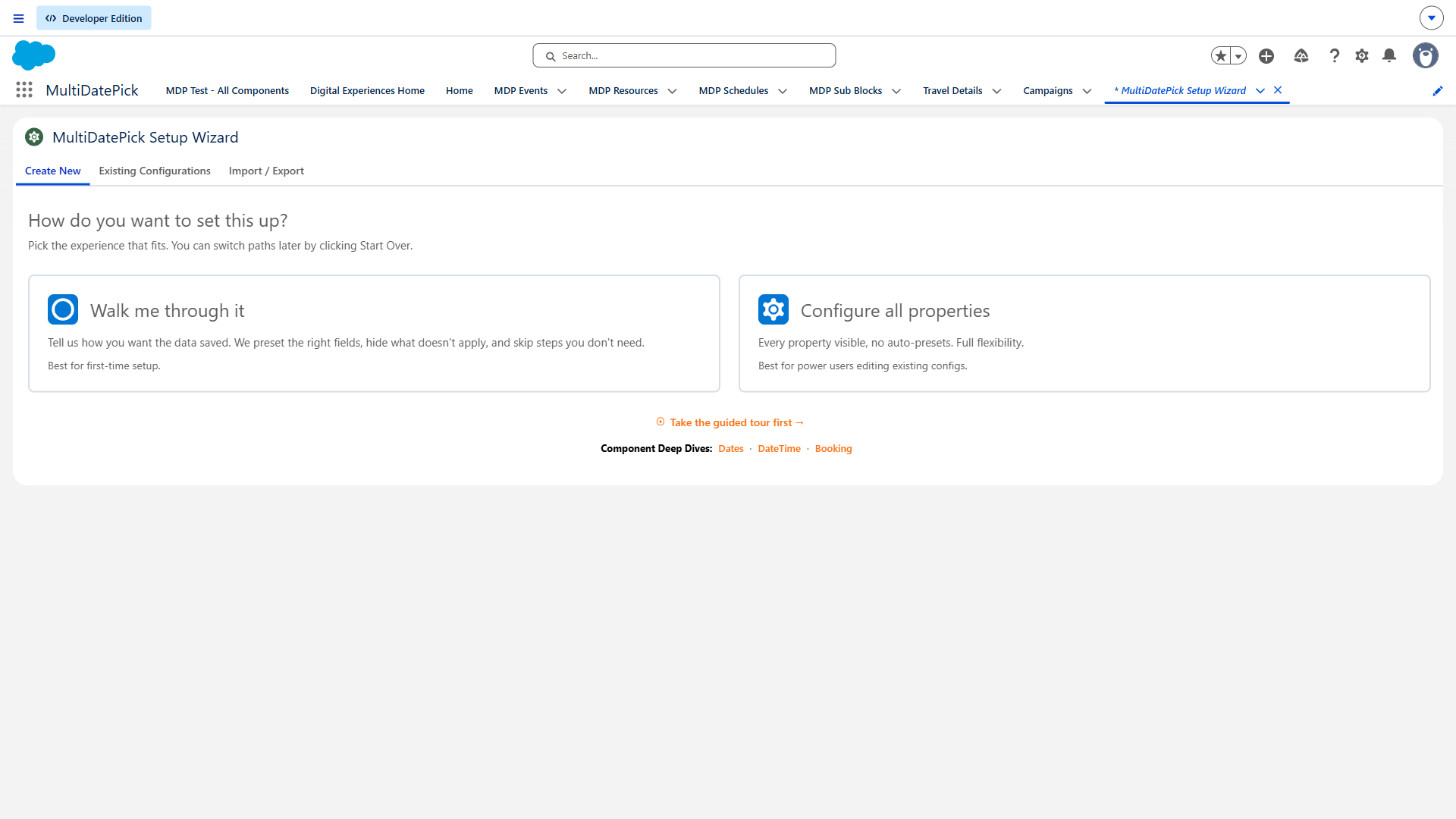This screenshot has height=819, width=1456.
Task: Switch to the Import / Export tab
Action: click(266, 171)
